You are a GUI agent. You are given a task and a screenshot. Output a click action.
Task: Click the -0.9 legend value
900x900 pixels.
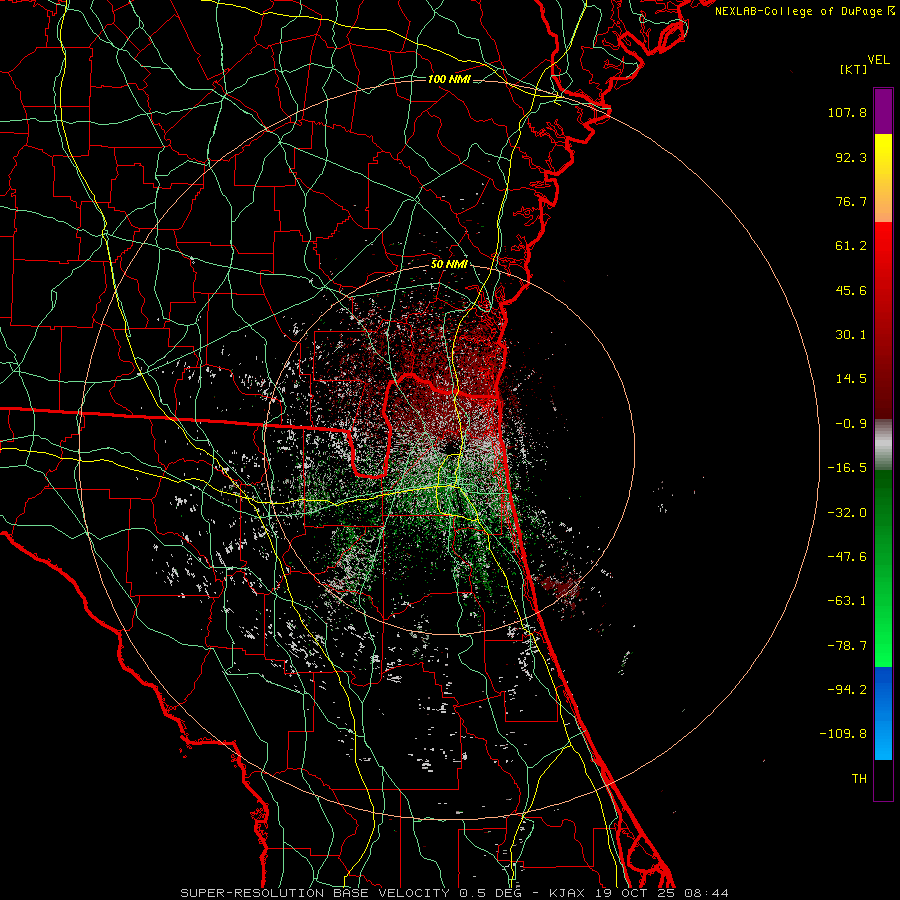[x=851, y=424]
